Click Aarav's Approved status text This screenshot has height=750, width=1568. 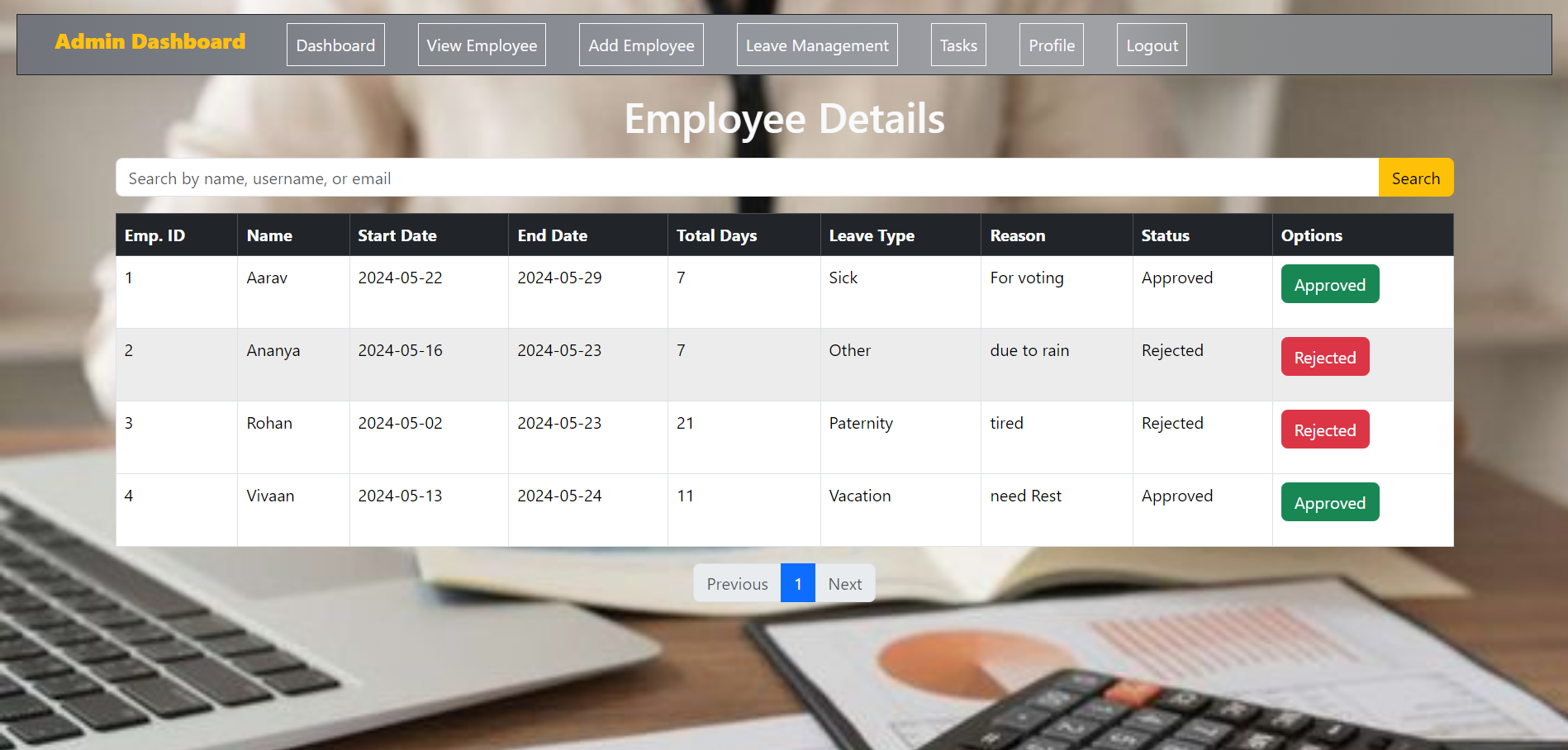(1177, 278)
